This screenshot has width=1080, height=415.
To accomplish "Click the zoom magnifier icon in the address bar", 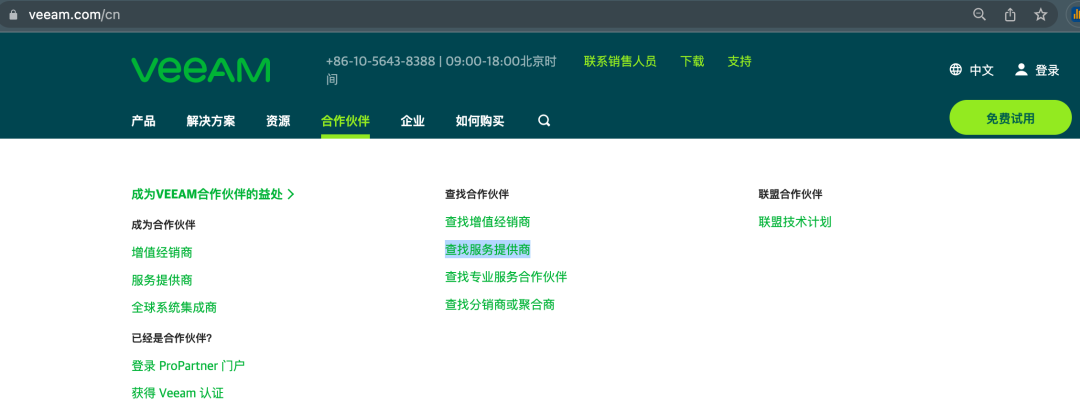I will 979,14.
